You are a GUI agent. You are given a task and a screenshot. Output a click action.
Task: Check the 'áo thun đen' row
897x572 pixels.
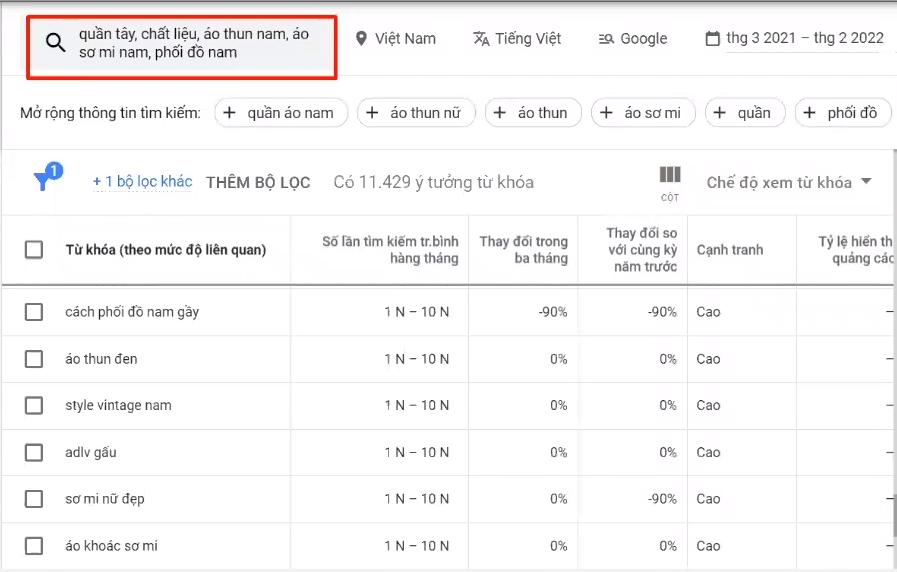point(34,359)
